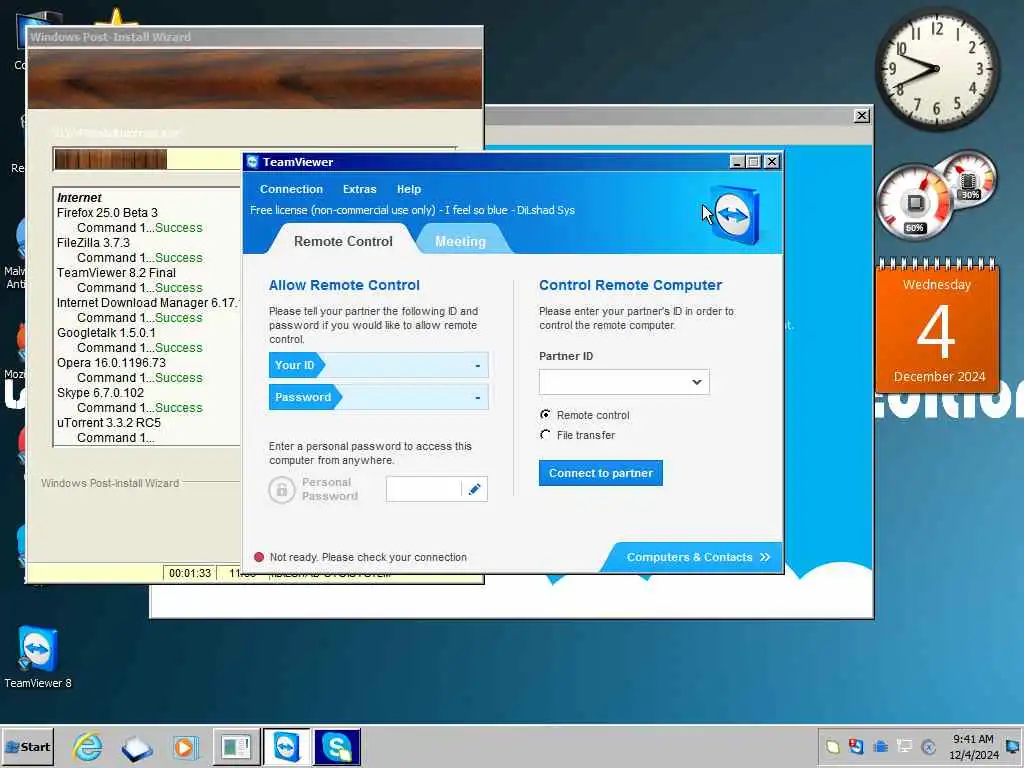Select Skype 6.7.0.102 in wizard list
This screenshot has height=768, width=1024.
101,393
